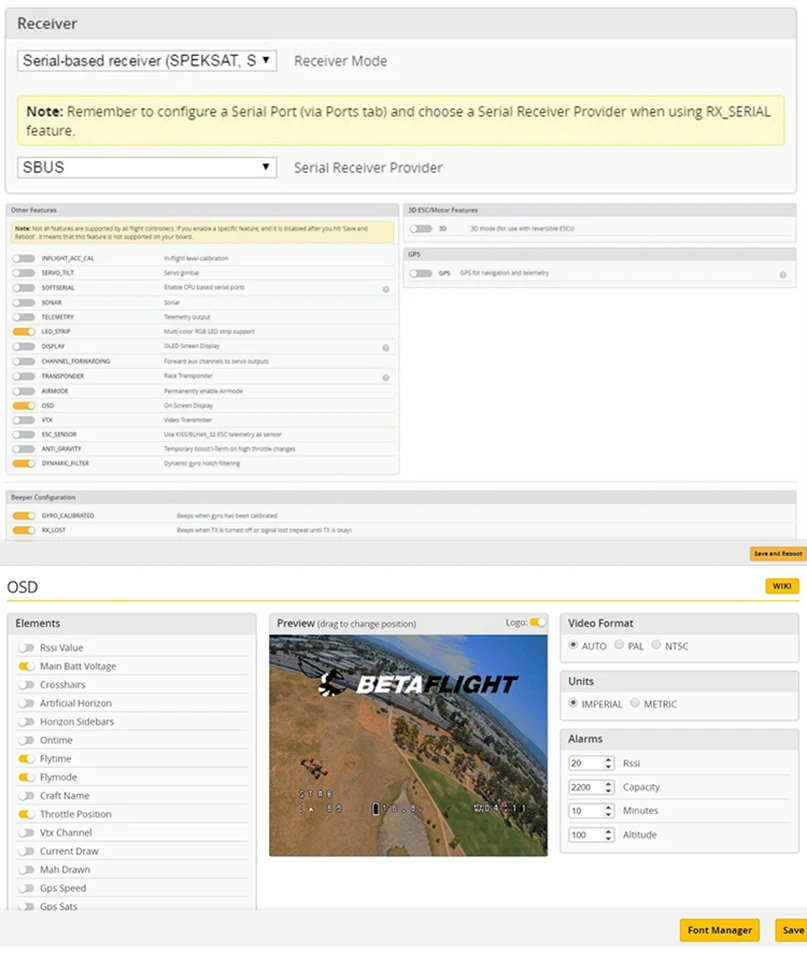Open the Font Manager

(719, 930)
